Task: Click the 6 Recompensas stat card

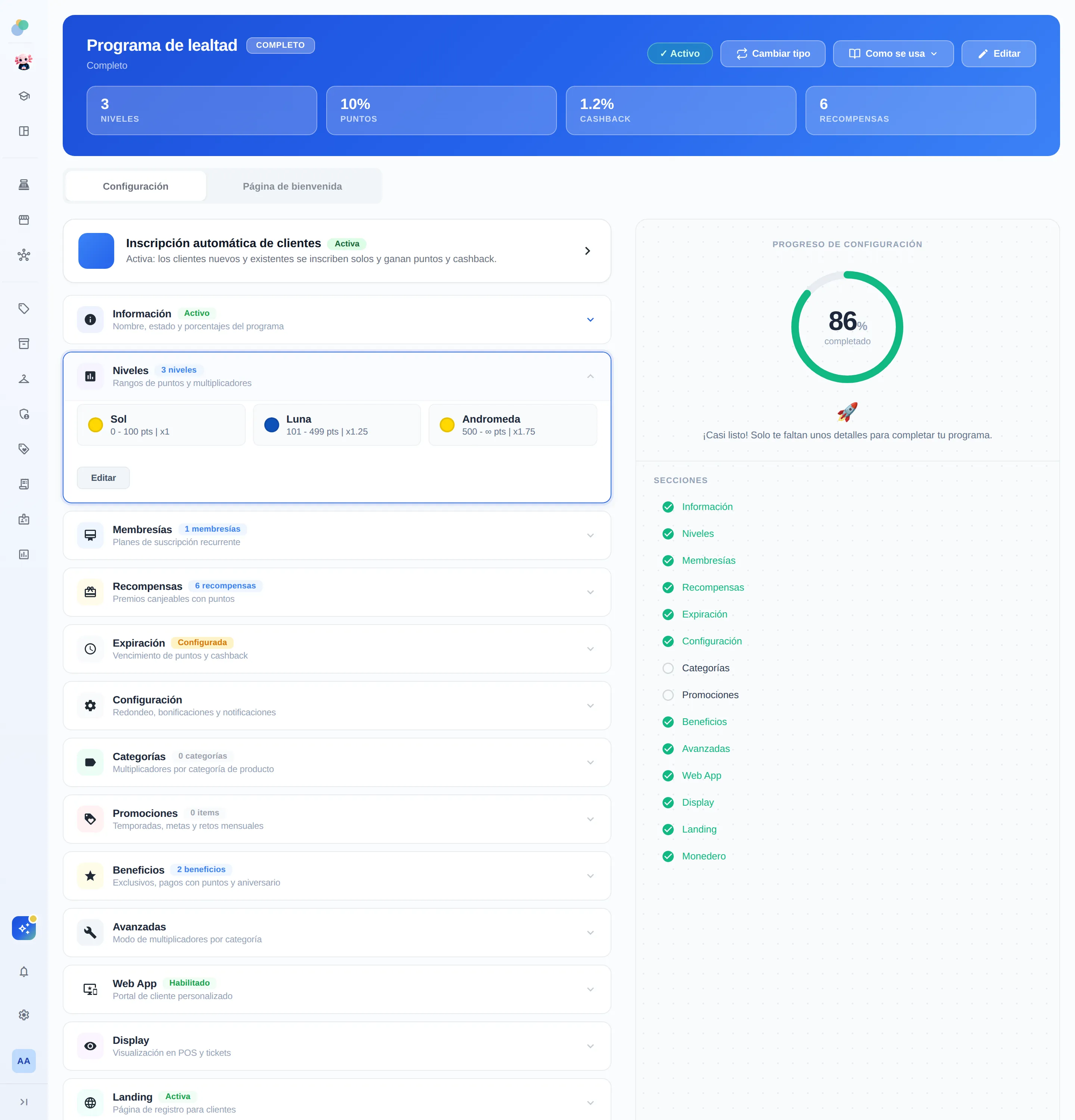Action: (x=920, y=111)
